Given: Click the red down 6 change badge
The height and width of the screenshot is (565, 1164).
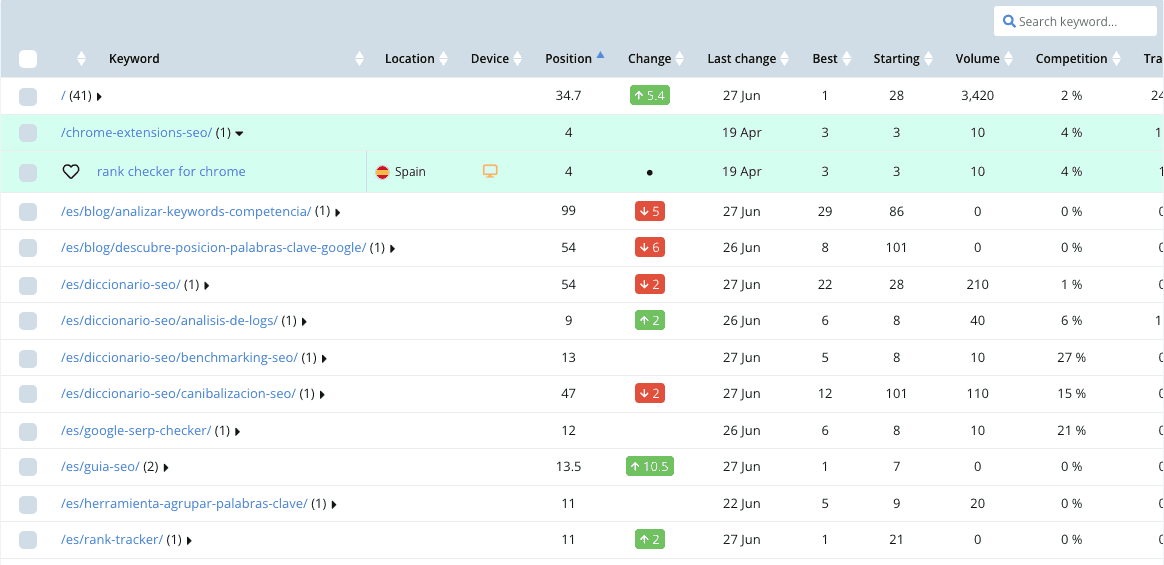Looking at the screenshot, I should tap(650, 247).
